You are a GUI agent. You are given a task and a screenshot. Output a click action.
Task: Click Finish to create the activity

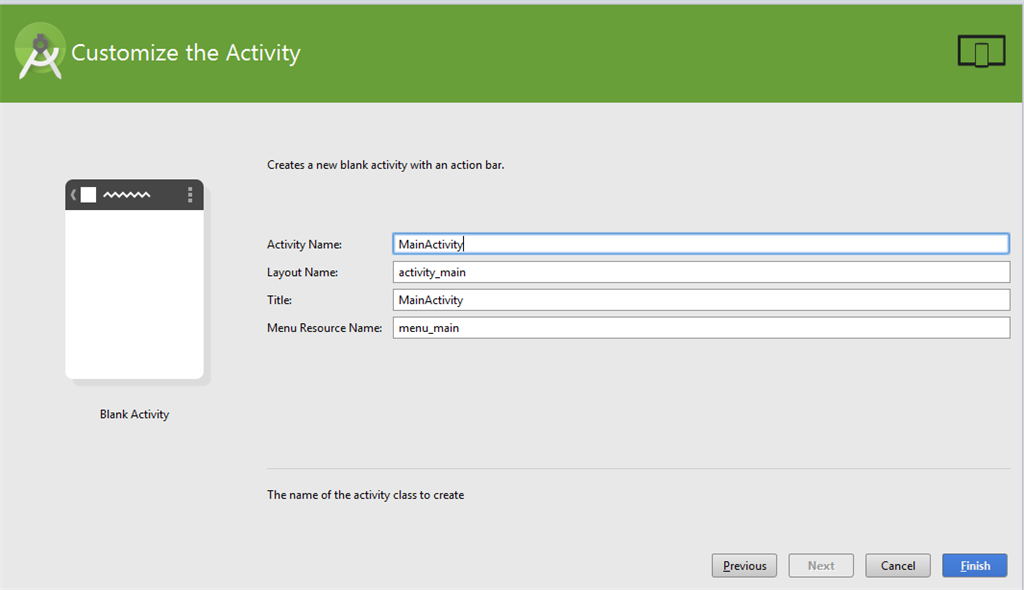[x=975, y=566]
